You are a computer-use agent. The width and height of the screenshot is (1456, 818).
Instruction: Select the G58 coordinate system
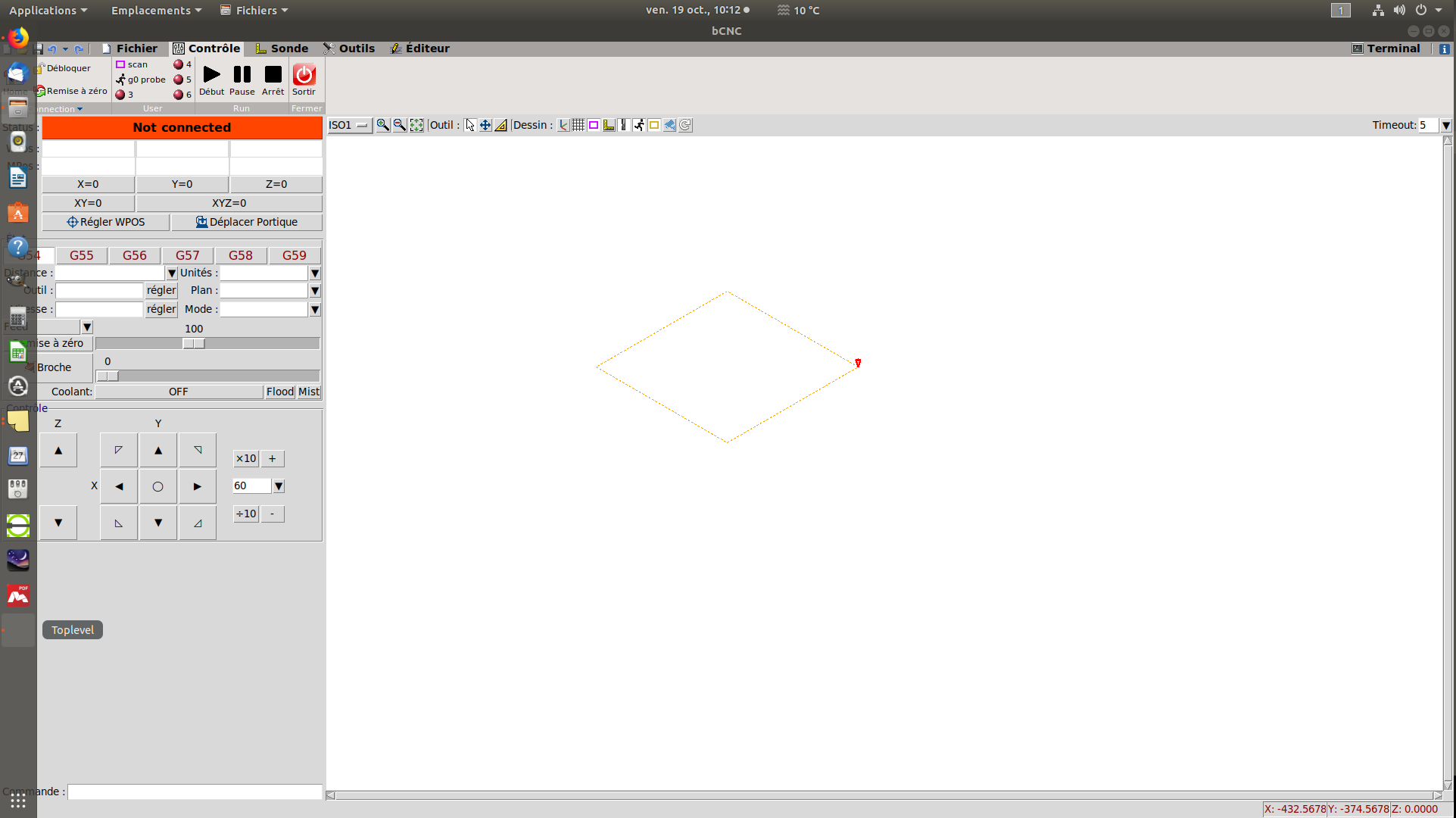coord(241,255)
